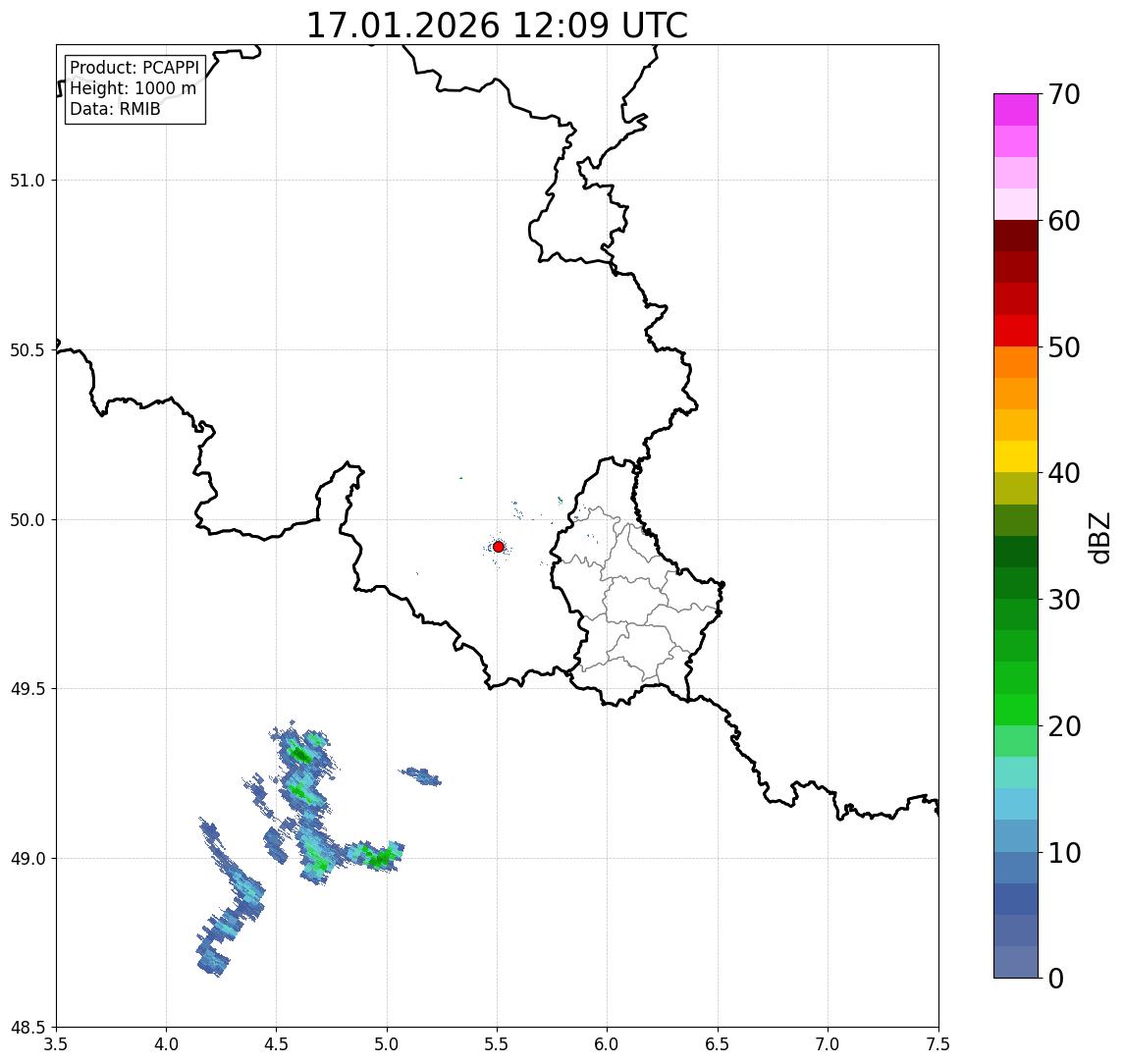Click longitude axis label 5.0
1124x1064 pixels.
point(387,1044)
